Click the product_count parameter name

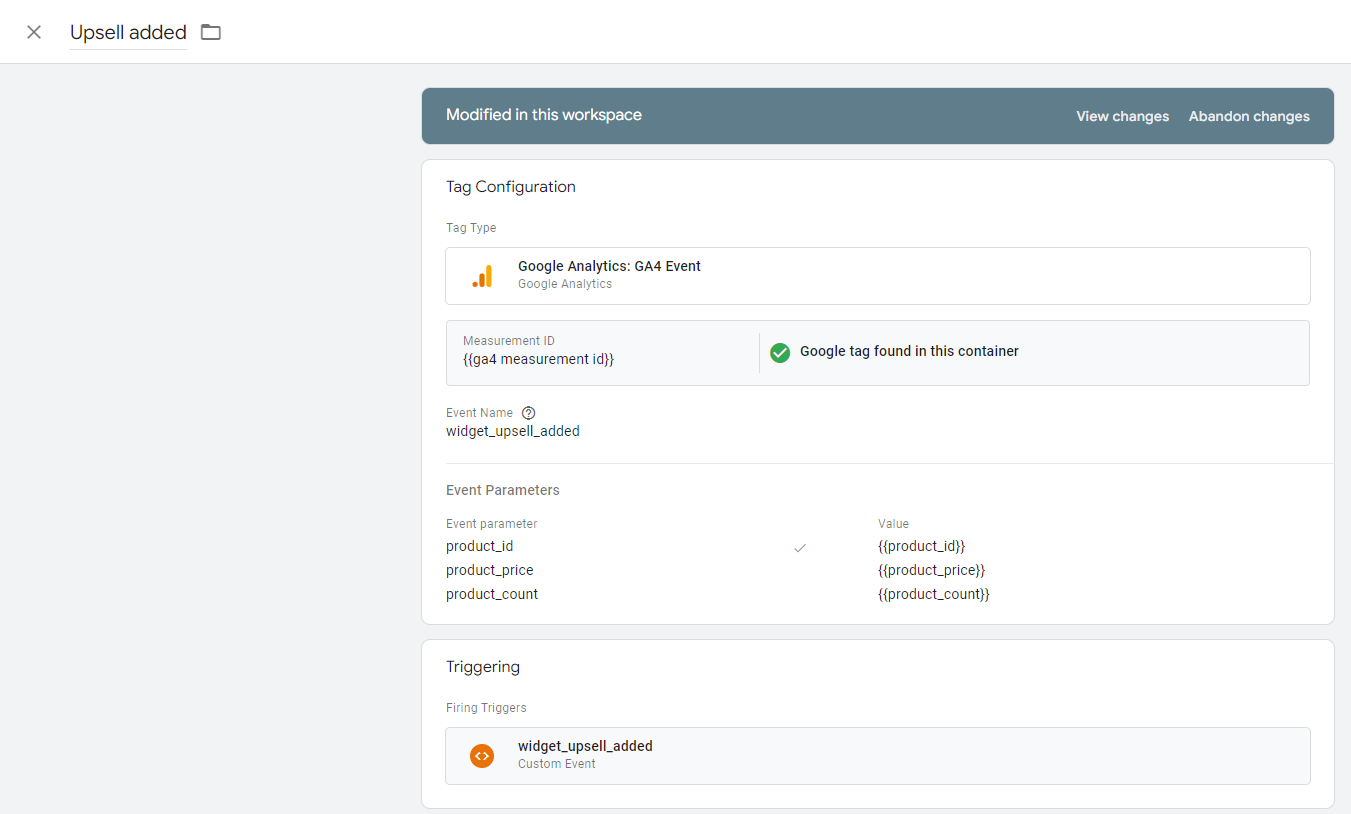pyautogui.click(x=492, y=594)
